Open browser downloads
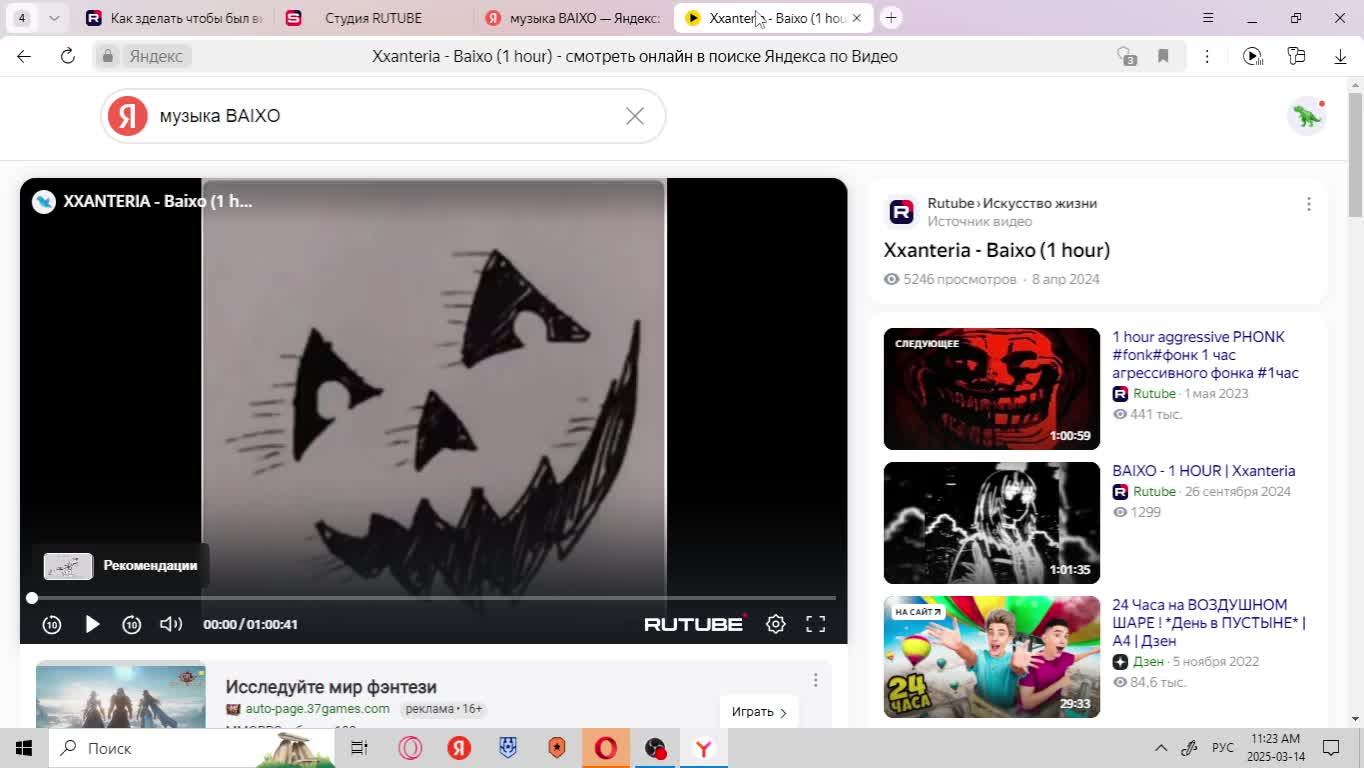Screen dimensions: 1364x768 pyautogui.click(x=1340, y=56)
